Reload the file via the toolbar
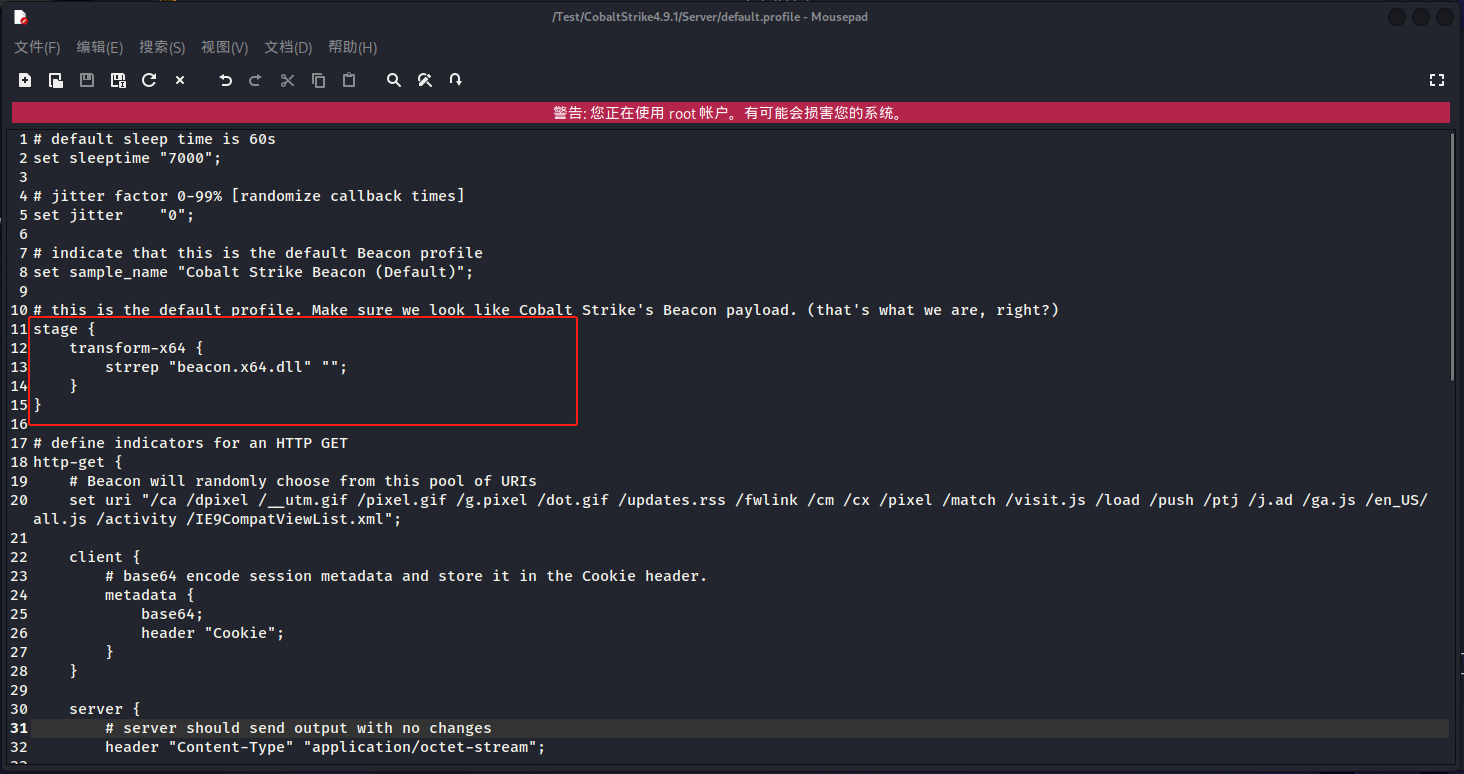Screen dimensions: 1464x774 149,80
